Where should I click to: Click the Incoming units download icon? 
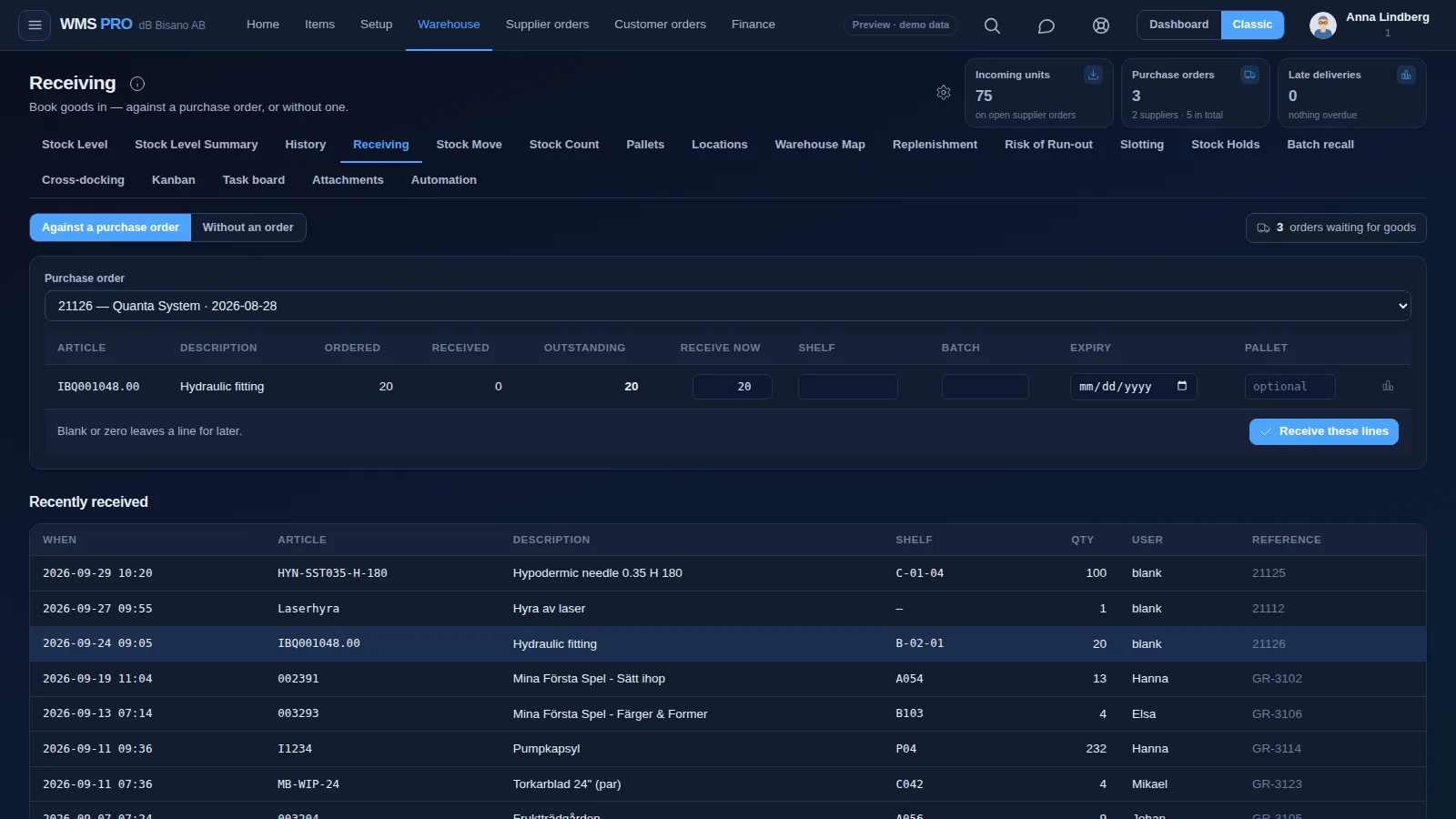[1093, 75]
